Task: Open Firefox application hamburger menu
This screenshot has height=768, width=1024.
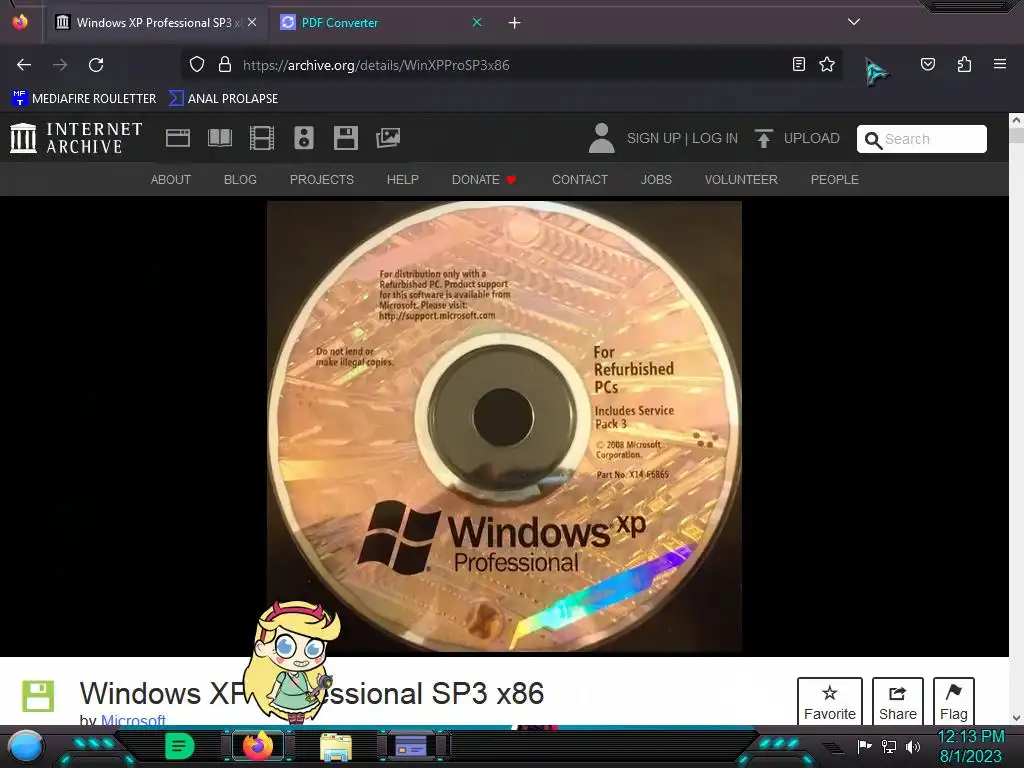Action: coord(1000,64)
